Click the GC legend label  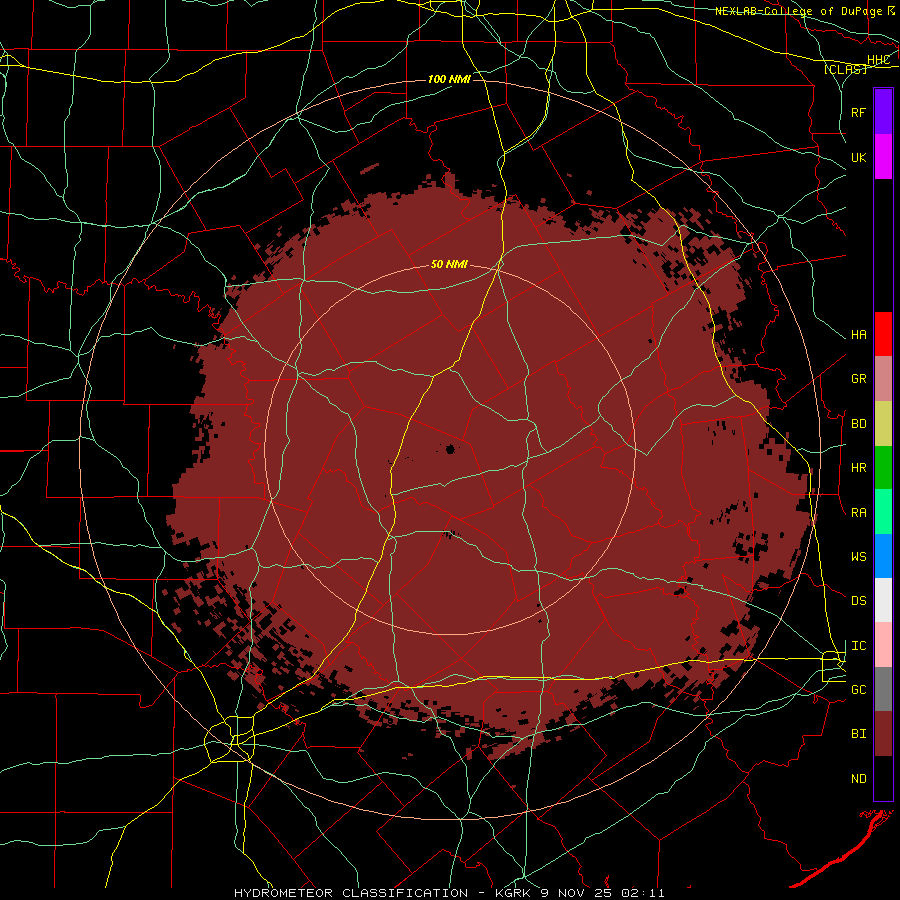858,690
